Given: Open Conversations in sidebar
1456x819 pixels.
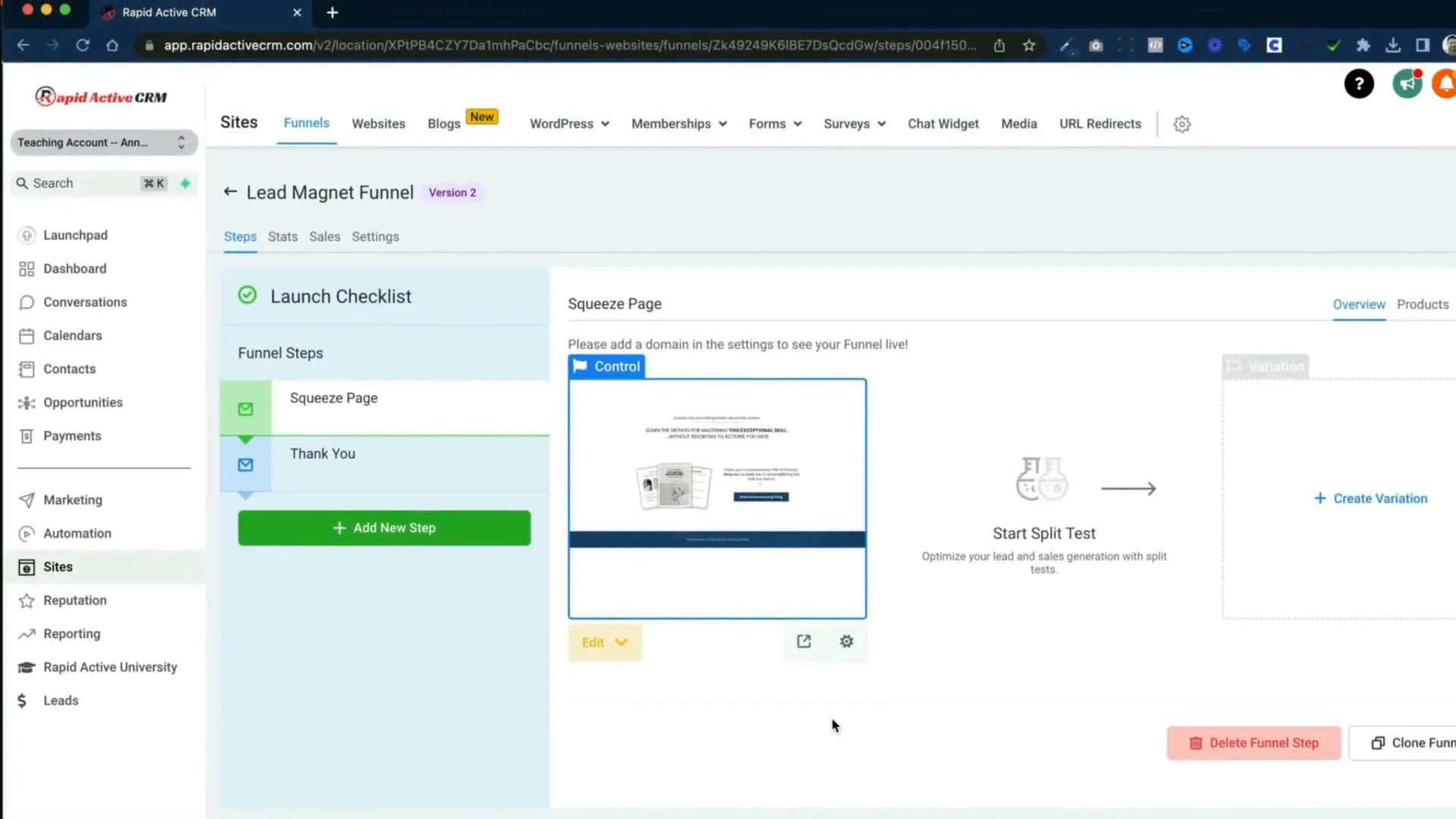Looking at the screenshot, I should (x=85, y=302).
